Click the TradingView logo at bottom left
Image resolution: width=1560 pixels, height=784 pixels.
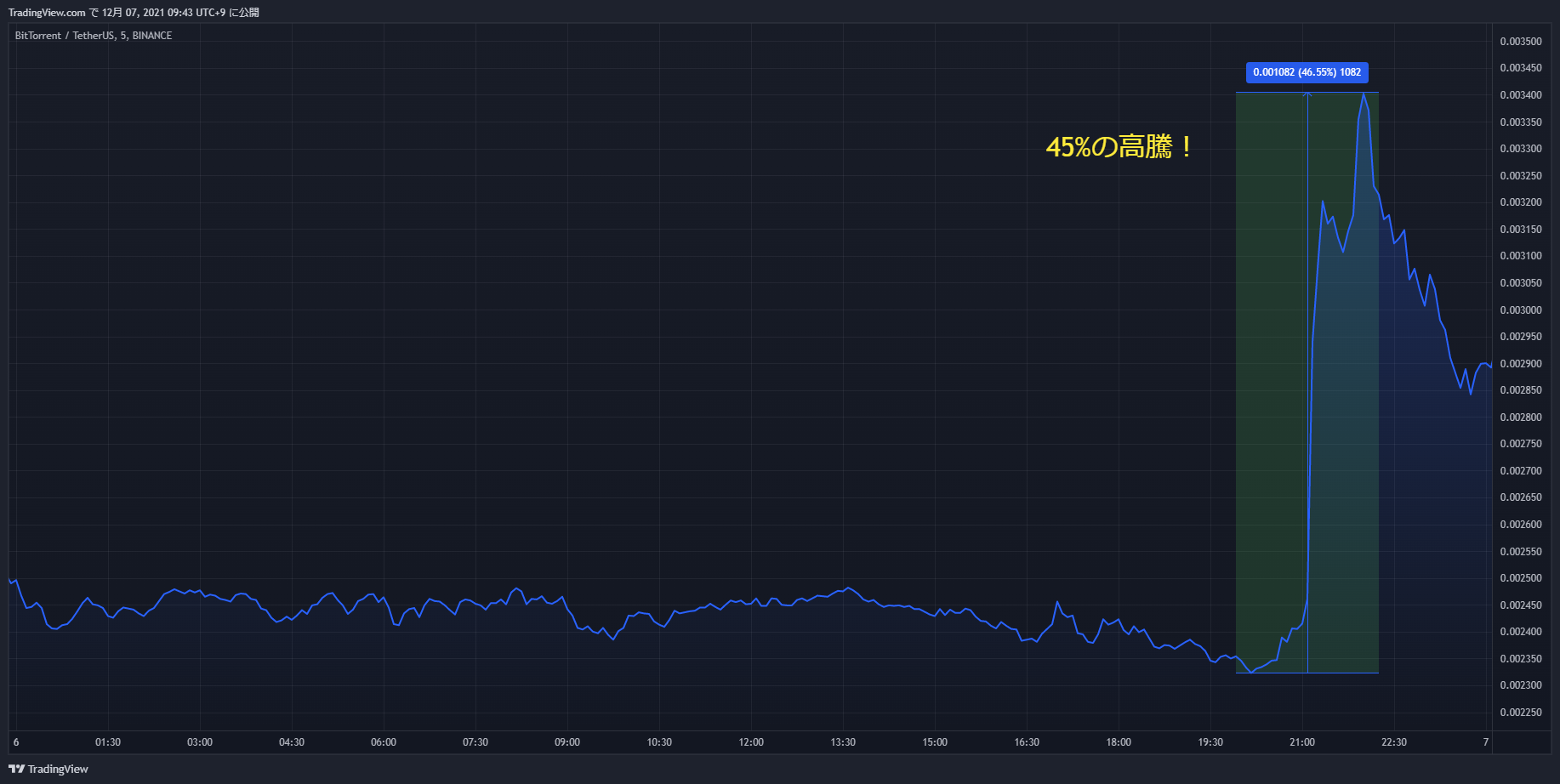click(48, 769)
